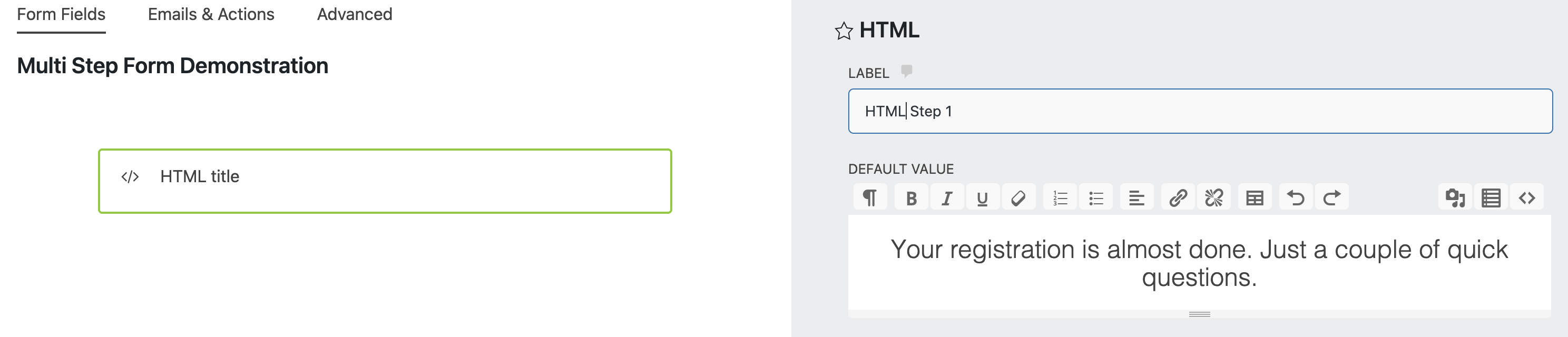Image resolution: width=1568 pixels, height=337 pixels.
Task: Toggle the bulleted list format
Action: coord(1096,196)
